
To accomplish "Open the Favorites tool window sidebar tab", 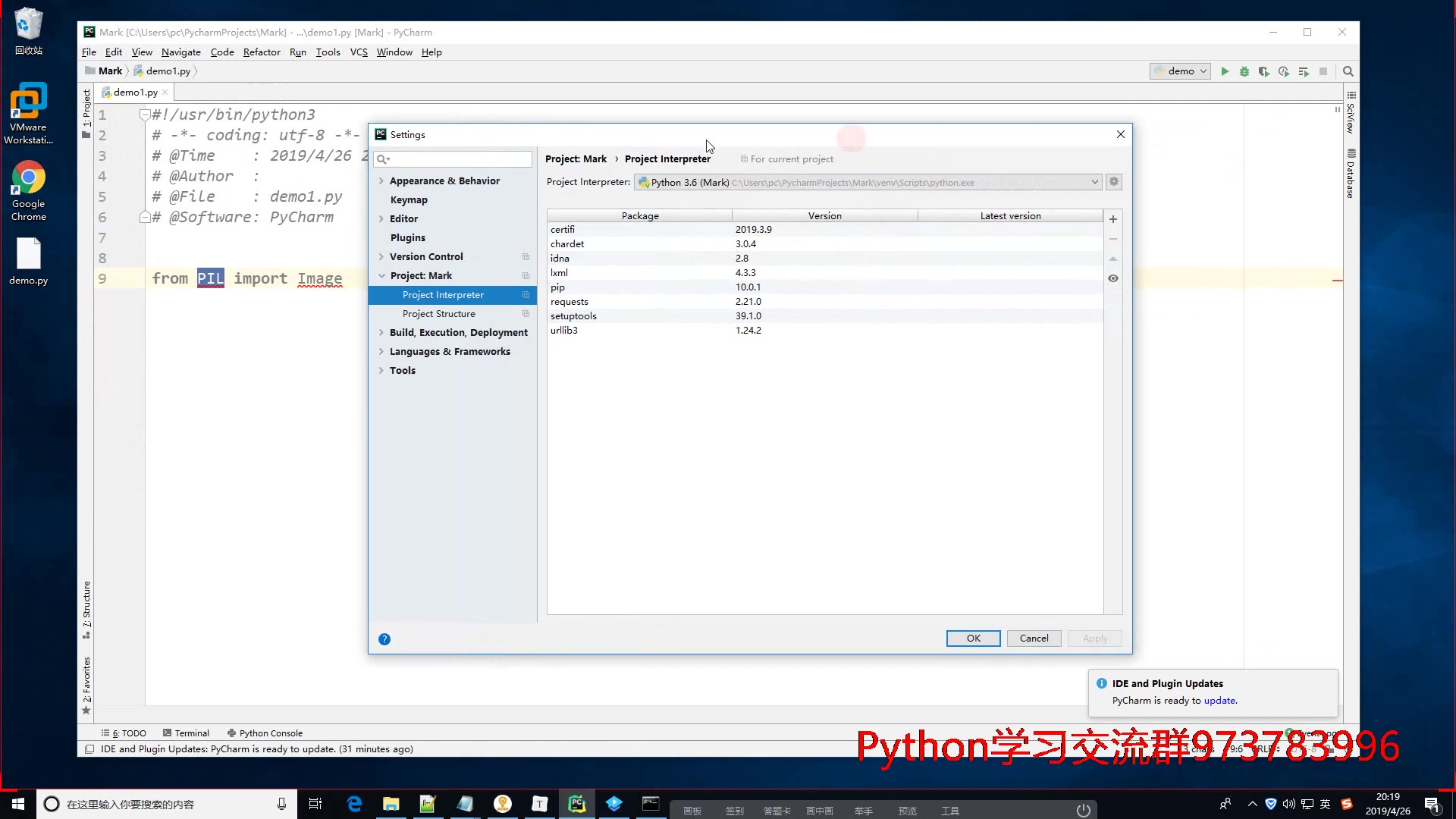I will [x=86, y=686].
